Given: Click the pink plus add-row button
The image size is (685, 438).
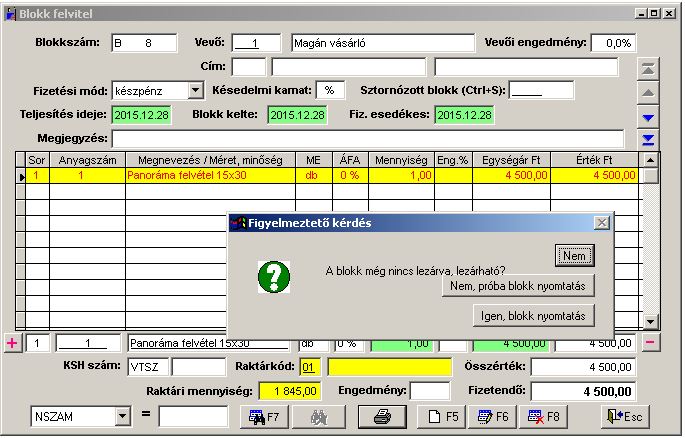Looking at the screenshot, I should click(x=12, y=343).
